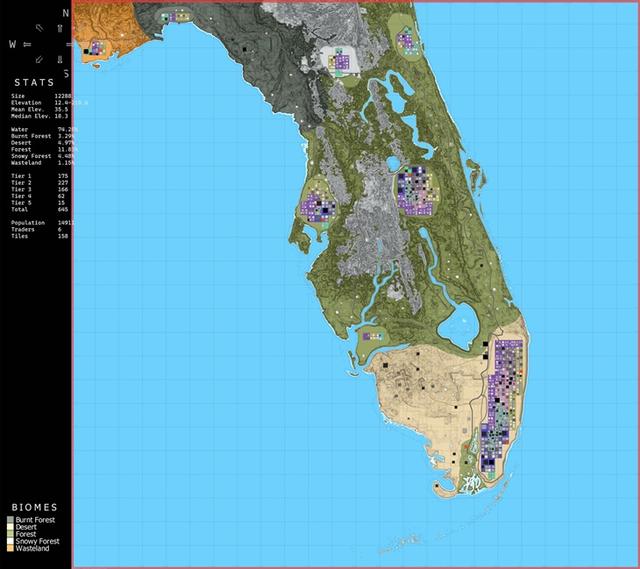Select the Desert percentage stat
Screen dimensions: 640x569
(43, 143)
